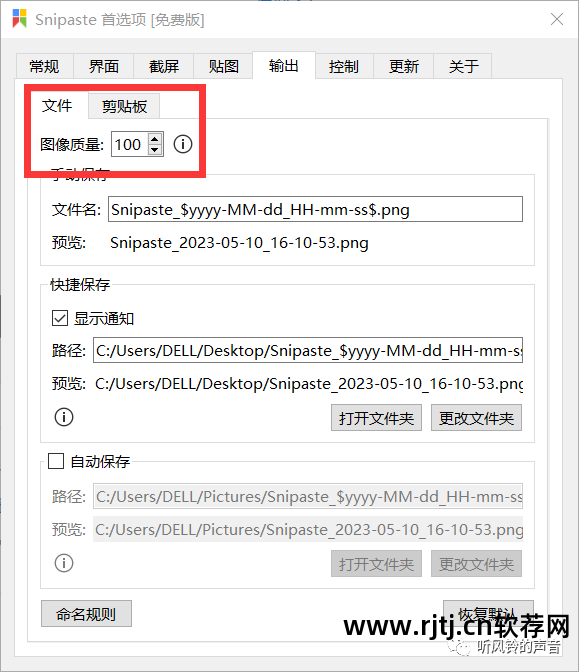This screenshot has width=579, height=672.
Task: Uncheck the 显示通知 checkbox
Action: coord(60,318)
